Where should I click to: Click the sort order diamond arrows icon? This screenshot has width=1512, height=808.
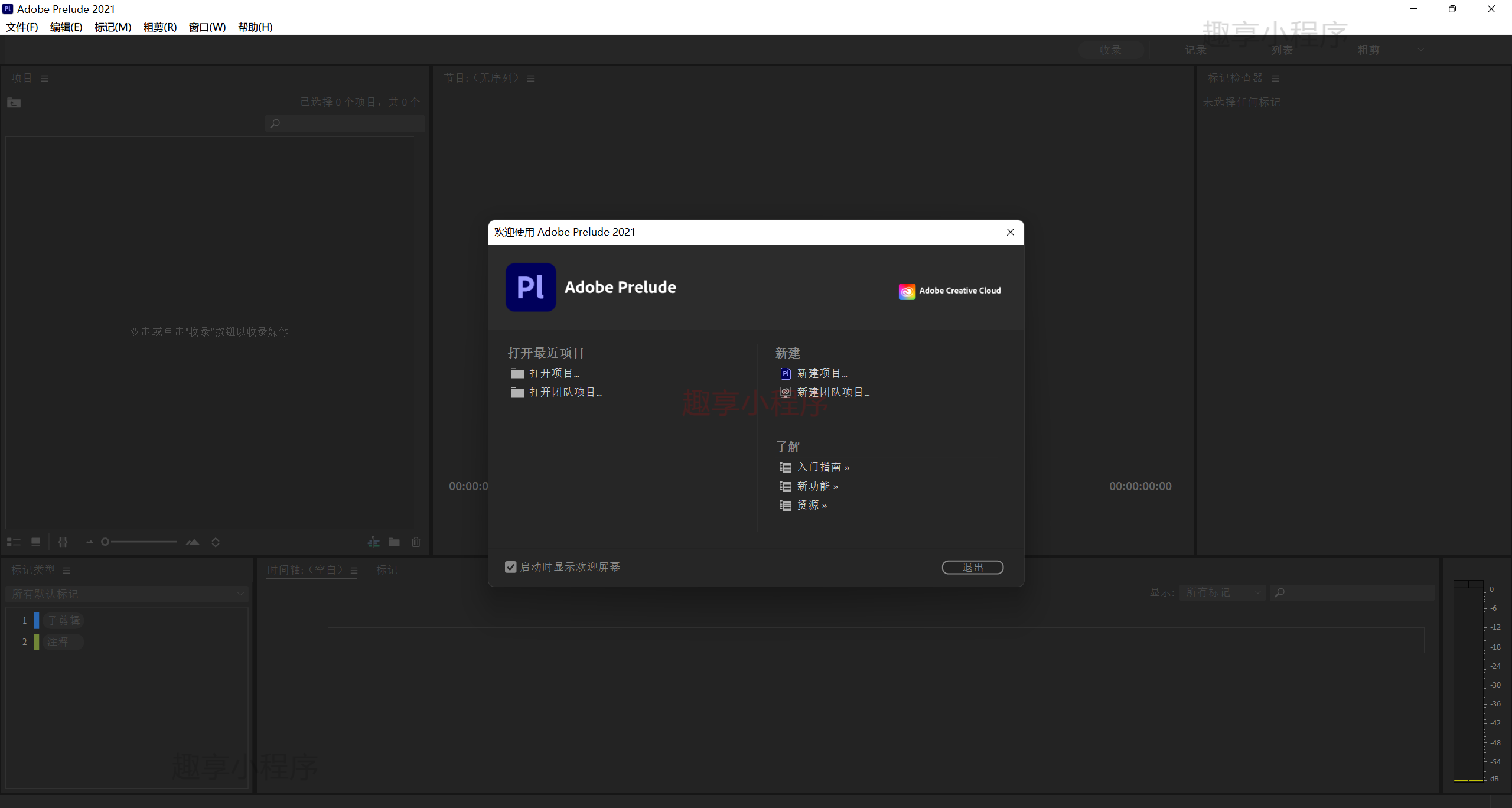[216, 542]
